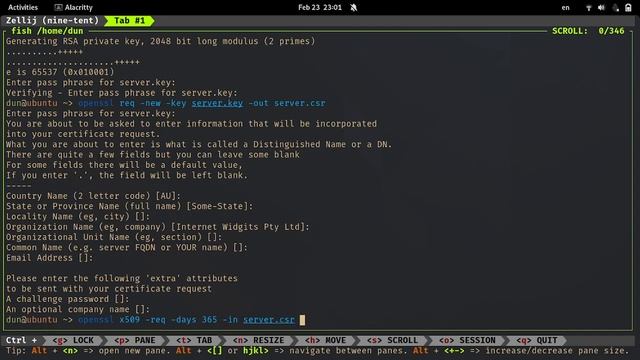Click the screen lock icon in top bar
Image resolution: width=640 pixels, height=360 pixels.
click(x=629, y=8)
